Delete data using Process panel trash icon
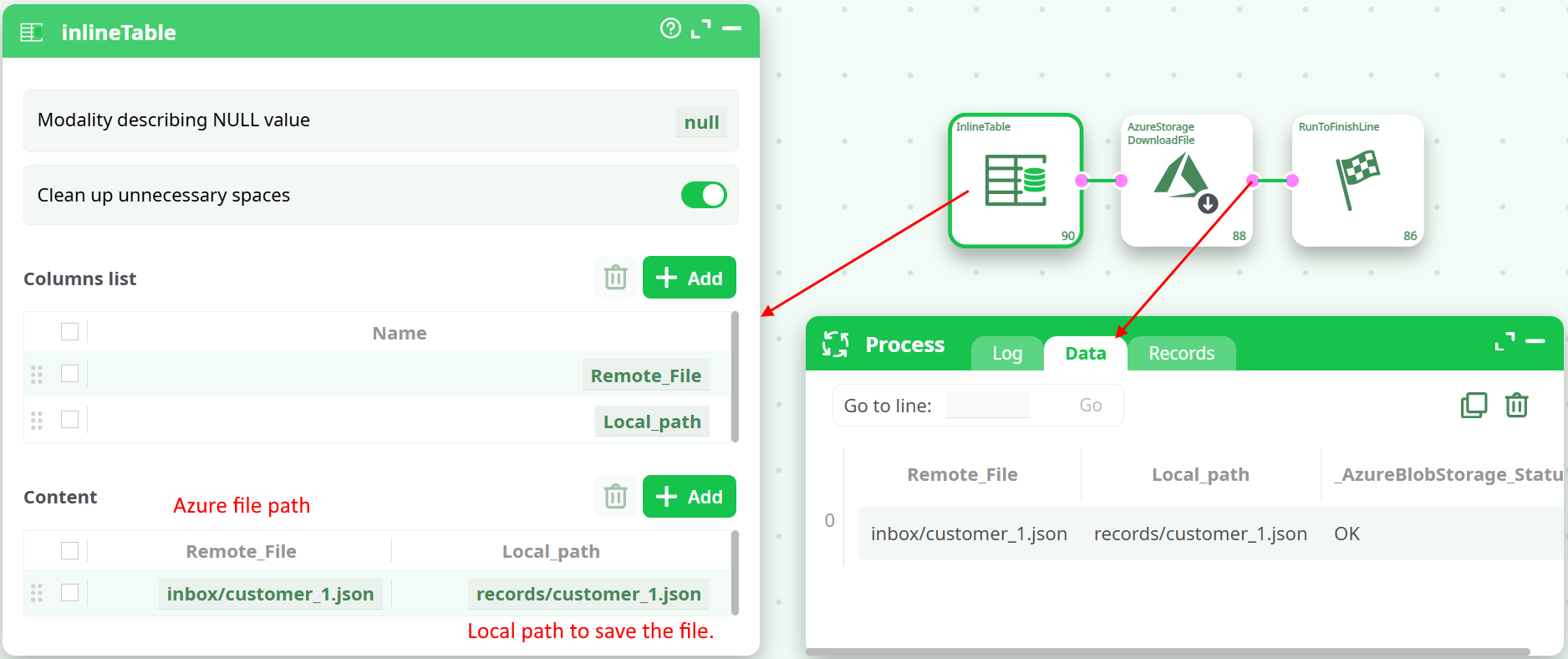 pos(1516,406)
